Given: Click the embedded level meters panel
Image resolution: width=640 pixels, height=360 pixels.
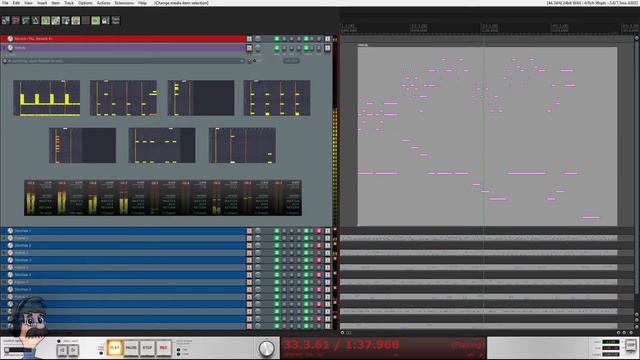Looking at the screenshot, I should (x=163, y=198).
